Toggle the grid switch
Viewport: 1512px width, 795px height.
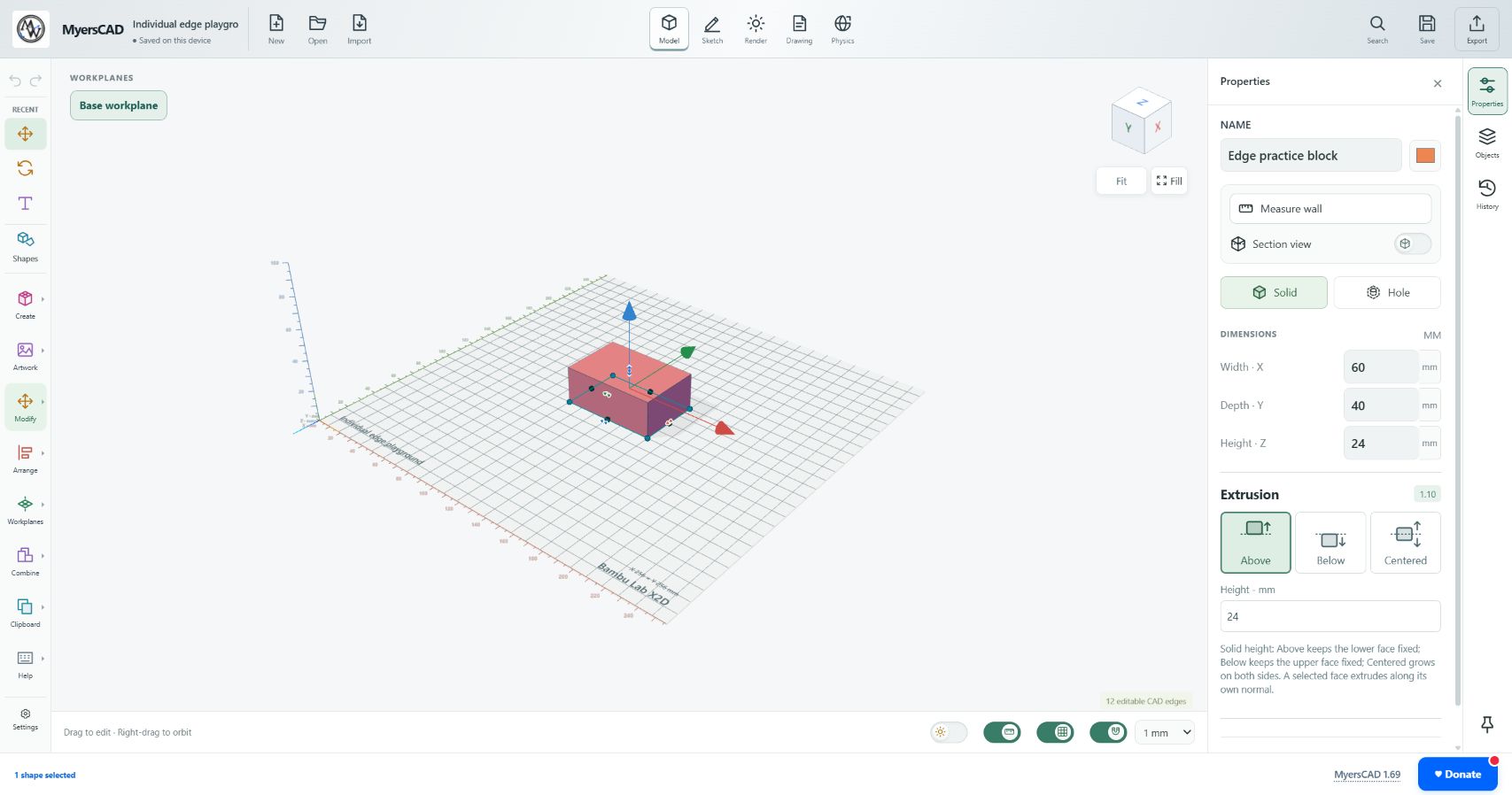click(x=1055, y=732)
